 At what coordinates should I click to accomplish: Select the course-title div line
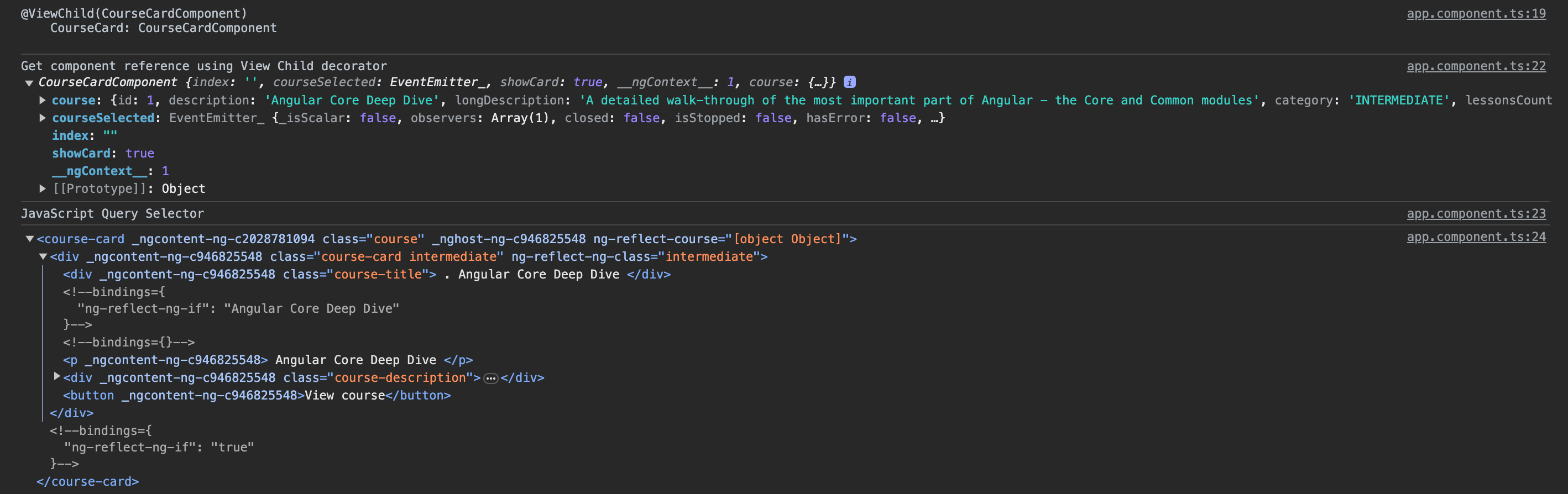tap(365, 275)
